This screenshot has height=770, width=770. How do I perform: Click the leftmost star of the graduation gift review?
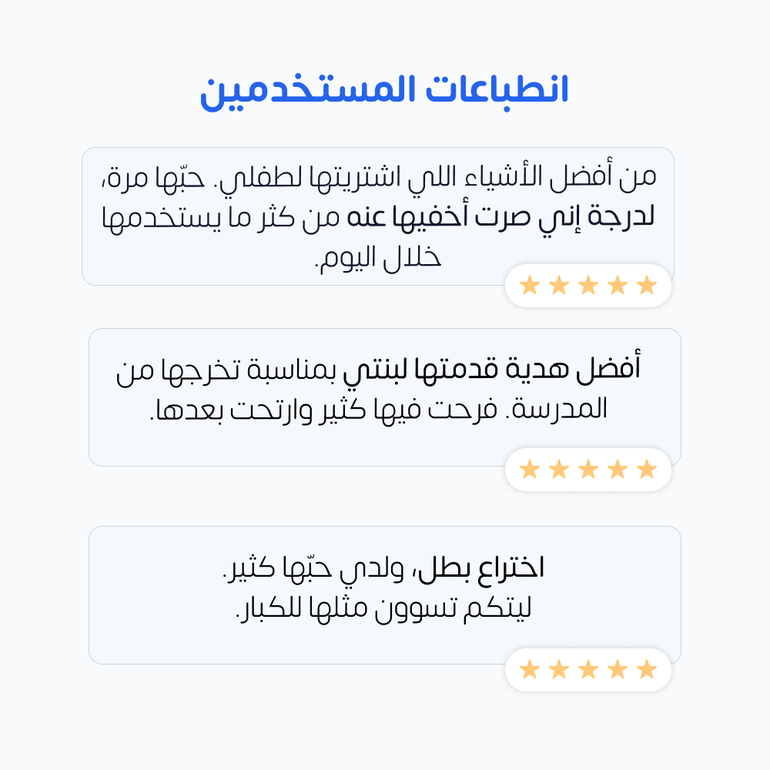pyautogui.click(x=530, y=469)
